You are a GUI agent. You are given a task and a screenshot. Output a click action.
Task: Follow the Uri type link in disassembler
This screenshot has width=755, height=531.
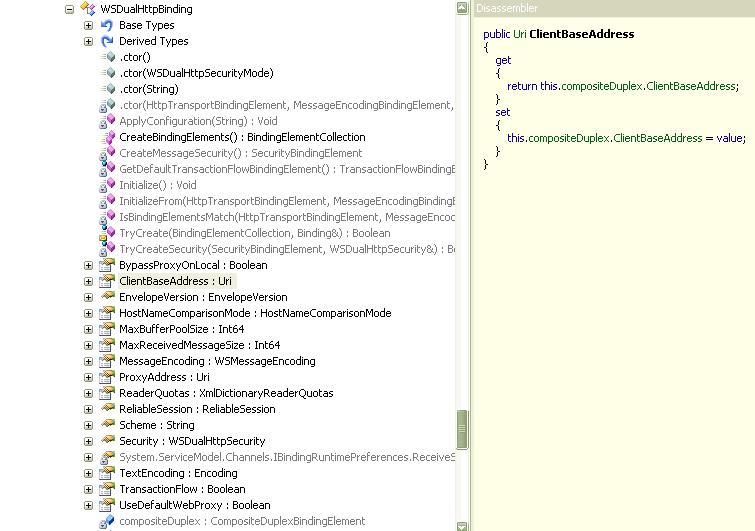pos(519,34)
